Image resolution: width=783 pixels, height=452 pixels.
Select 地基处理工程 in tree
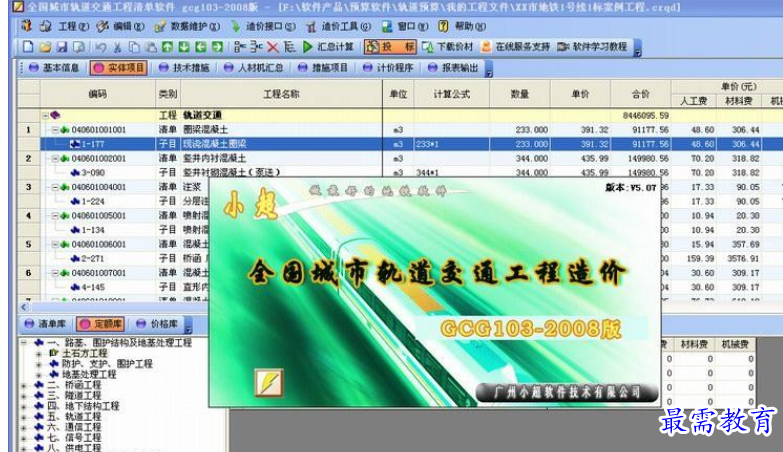[x=89, y=375]
